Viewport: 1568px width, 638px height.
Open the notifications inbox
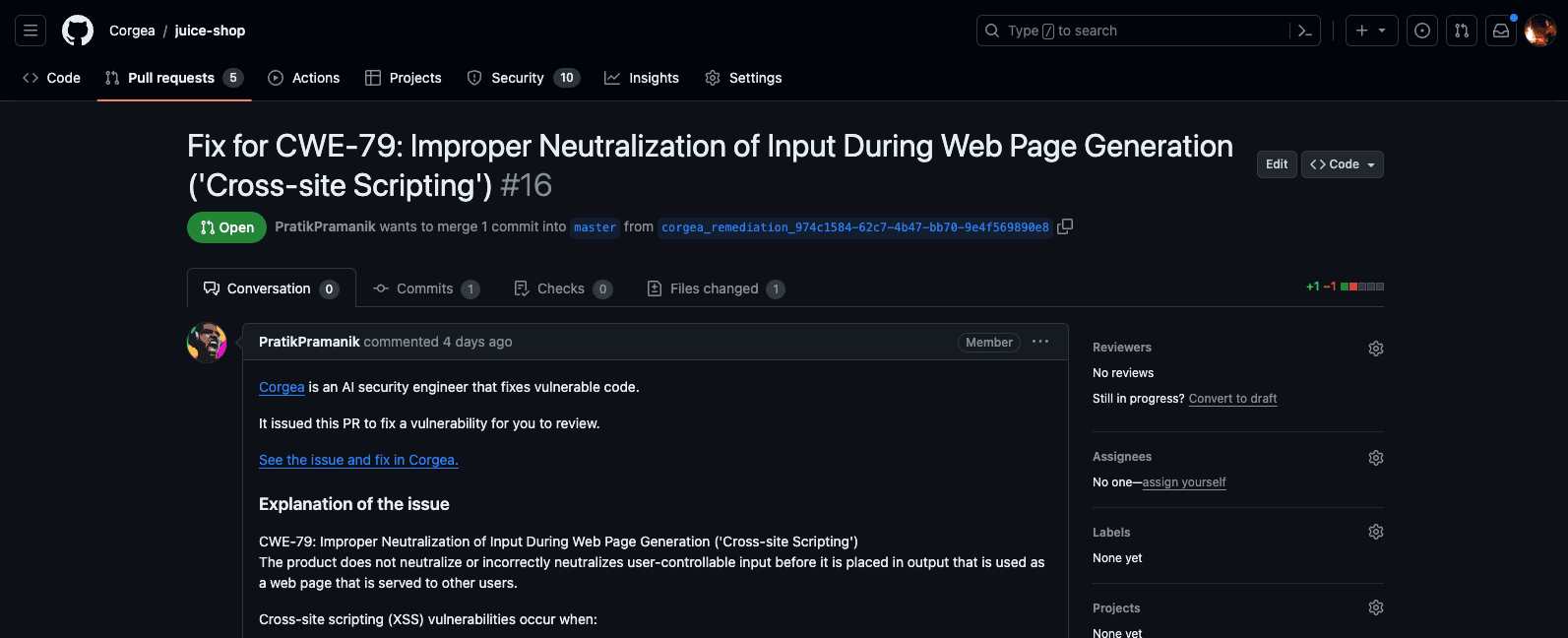1501,31
